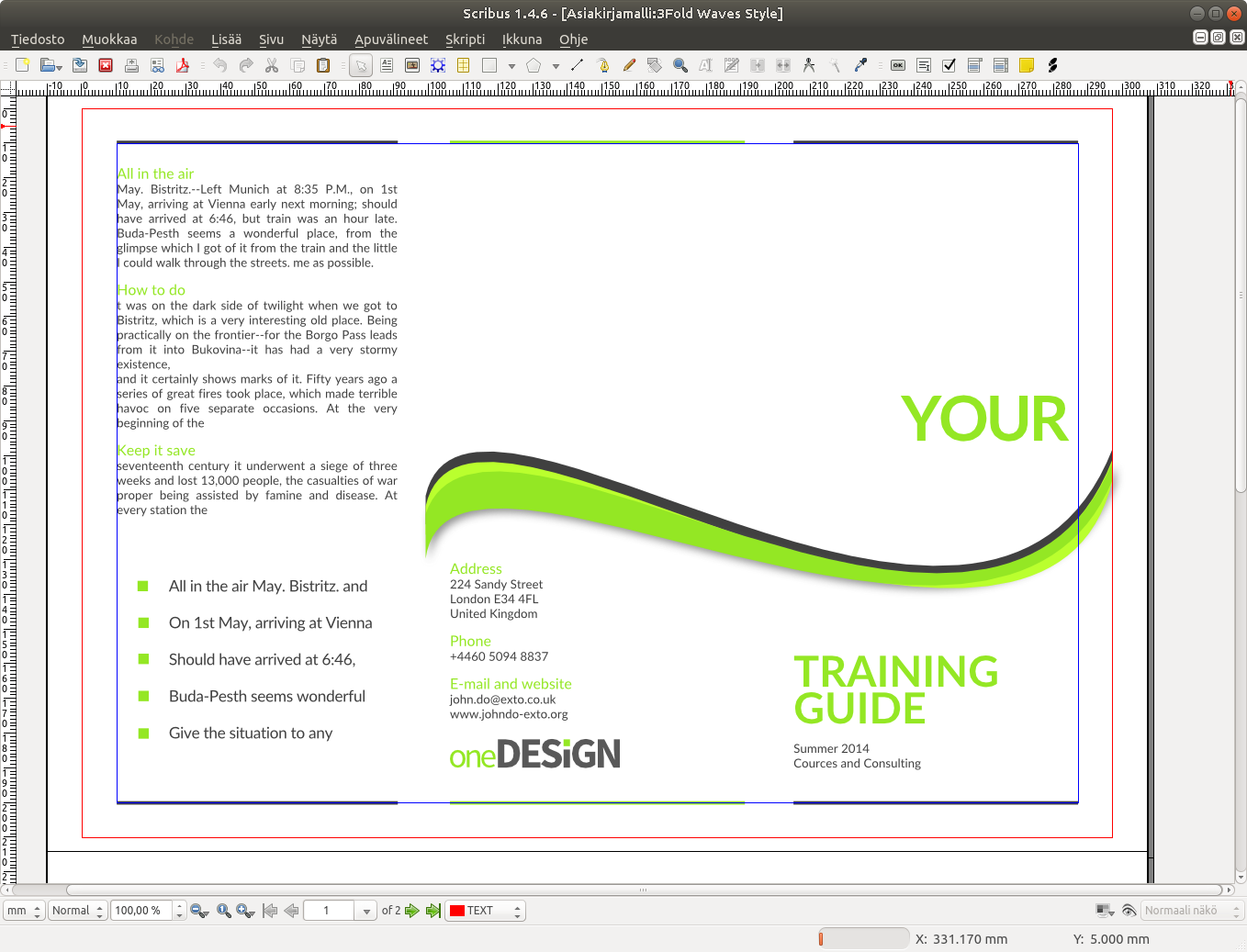Select the Image Frame tool
Viewport: 1247px width, 952px height.
point(412,65)
